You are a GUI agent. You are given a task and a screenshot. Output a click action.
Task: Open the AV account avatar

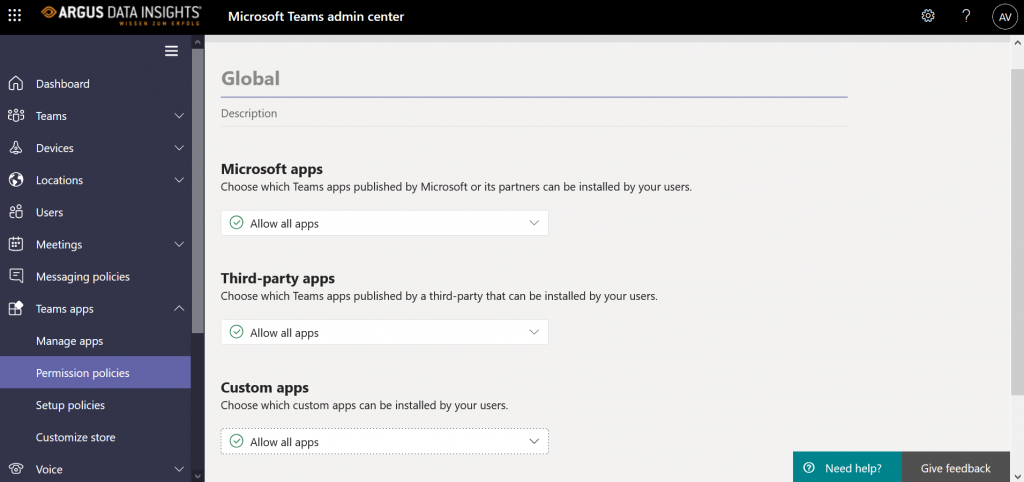point(1004,17)
